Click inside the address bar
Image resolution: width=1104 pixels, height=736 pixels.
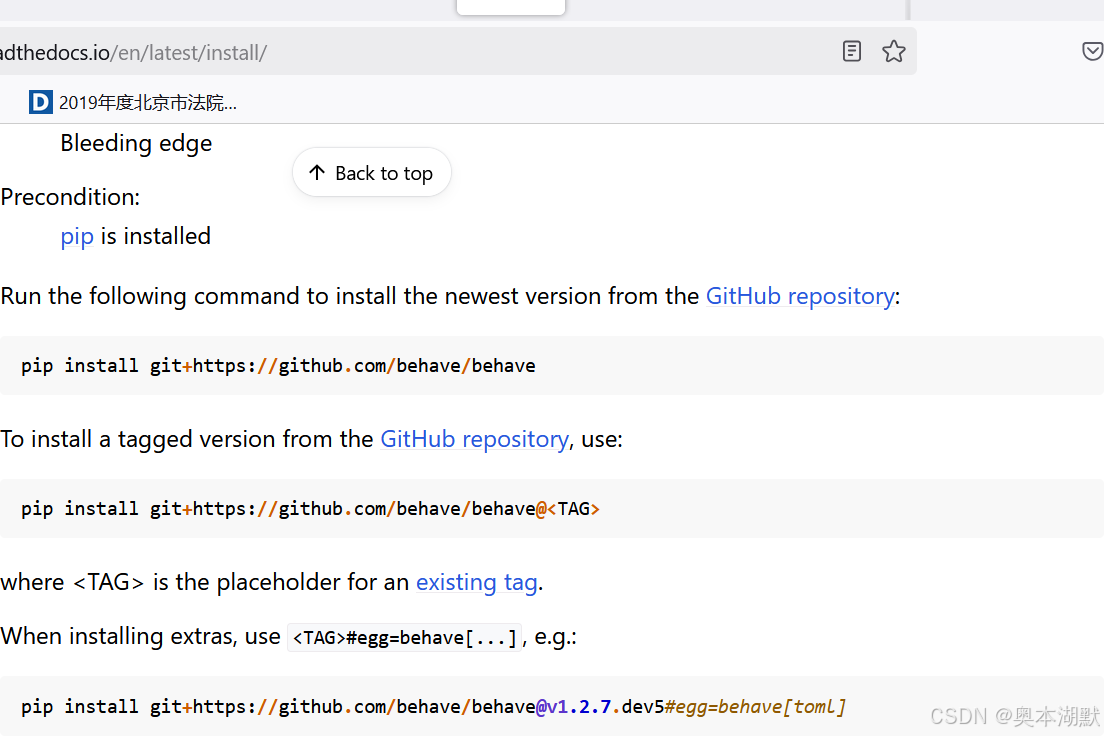tap(400, 51)
